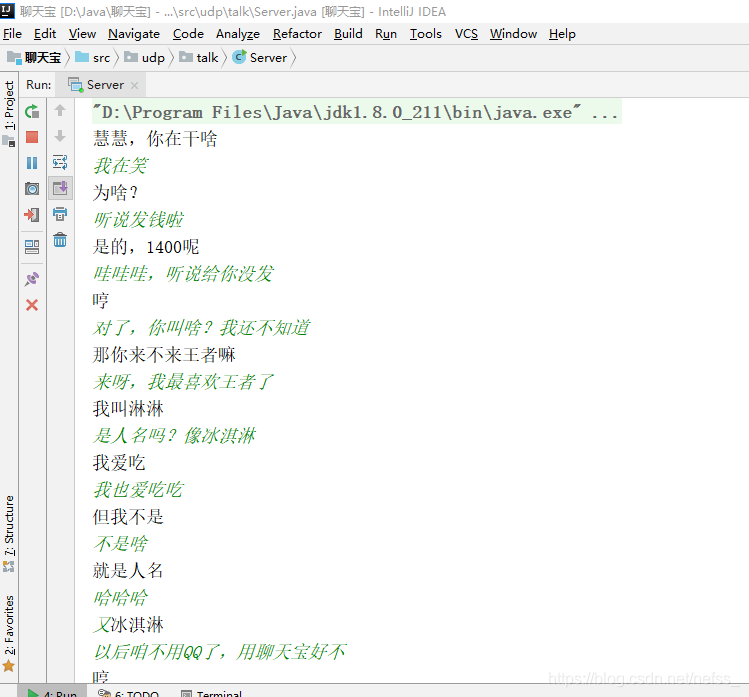Screen dimensions: 749x697
Task: Click the udp breadcrumb folder
Action: pos(145,58)
